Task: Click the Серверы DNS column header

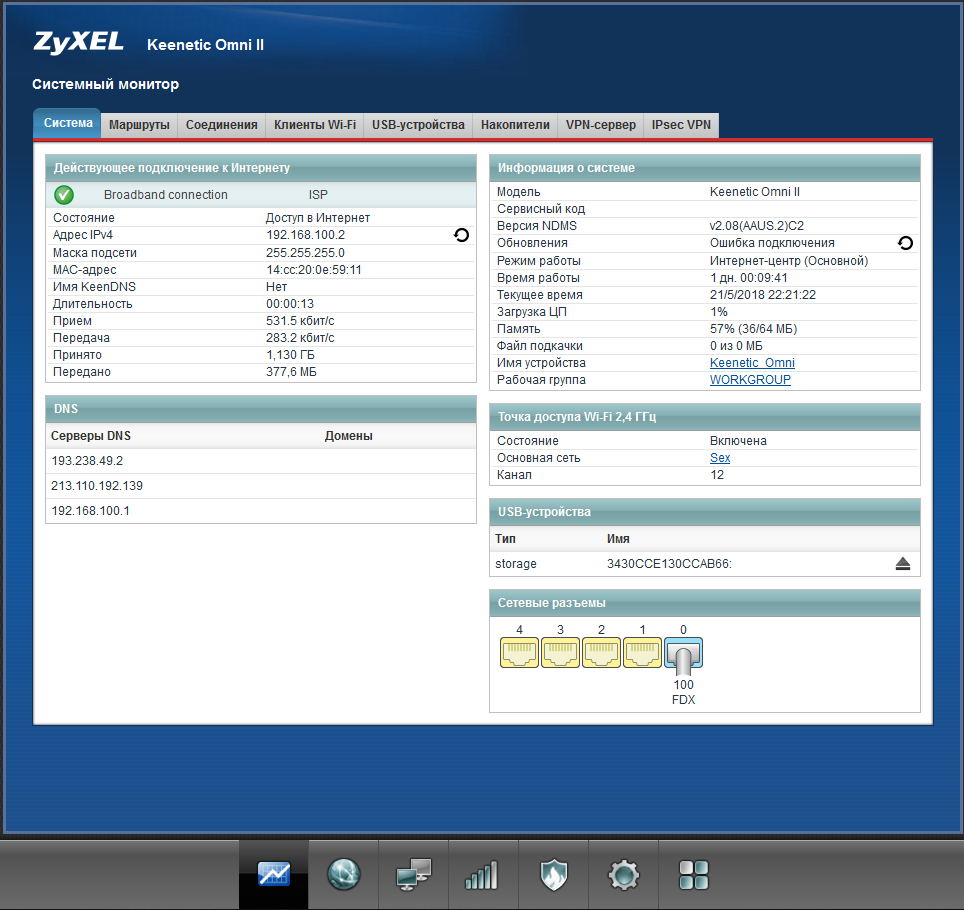Action: click(91, 436)
